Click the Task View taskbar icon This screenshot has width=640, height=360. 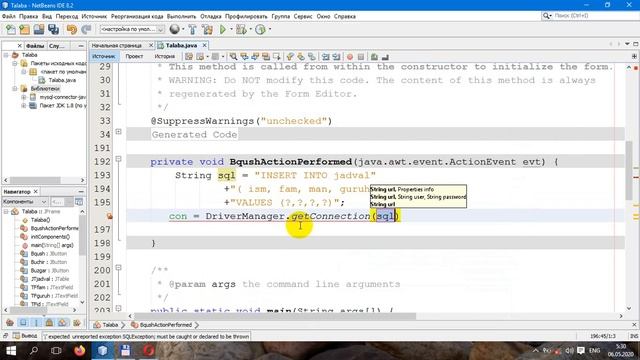56,351
